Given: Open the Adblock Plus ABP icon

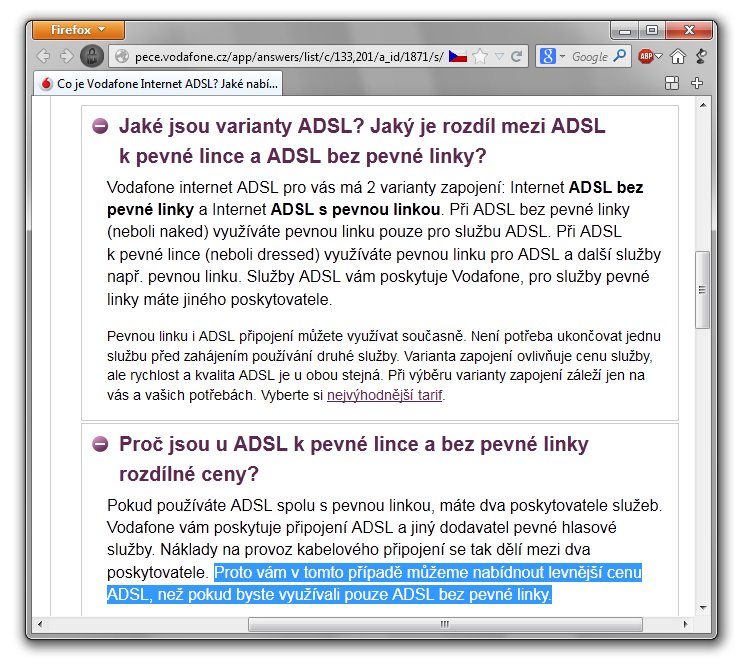Looking at the screenshot, I should tap(646, 56).
